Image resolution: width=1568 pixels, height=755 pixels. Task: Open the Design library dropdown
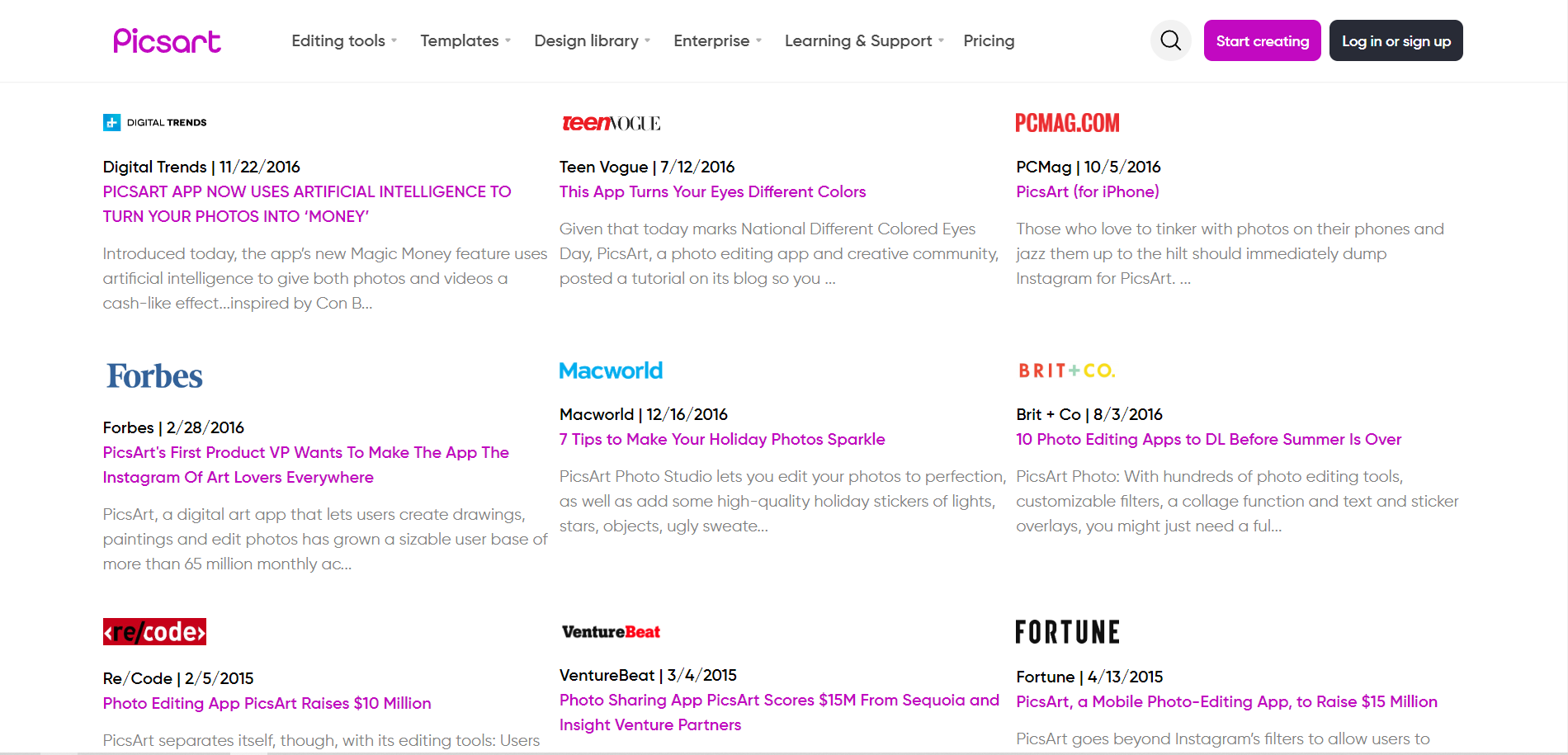(592, 40)
